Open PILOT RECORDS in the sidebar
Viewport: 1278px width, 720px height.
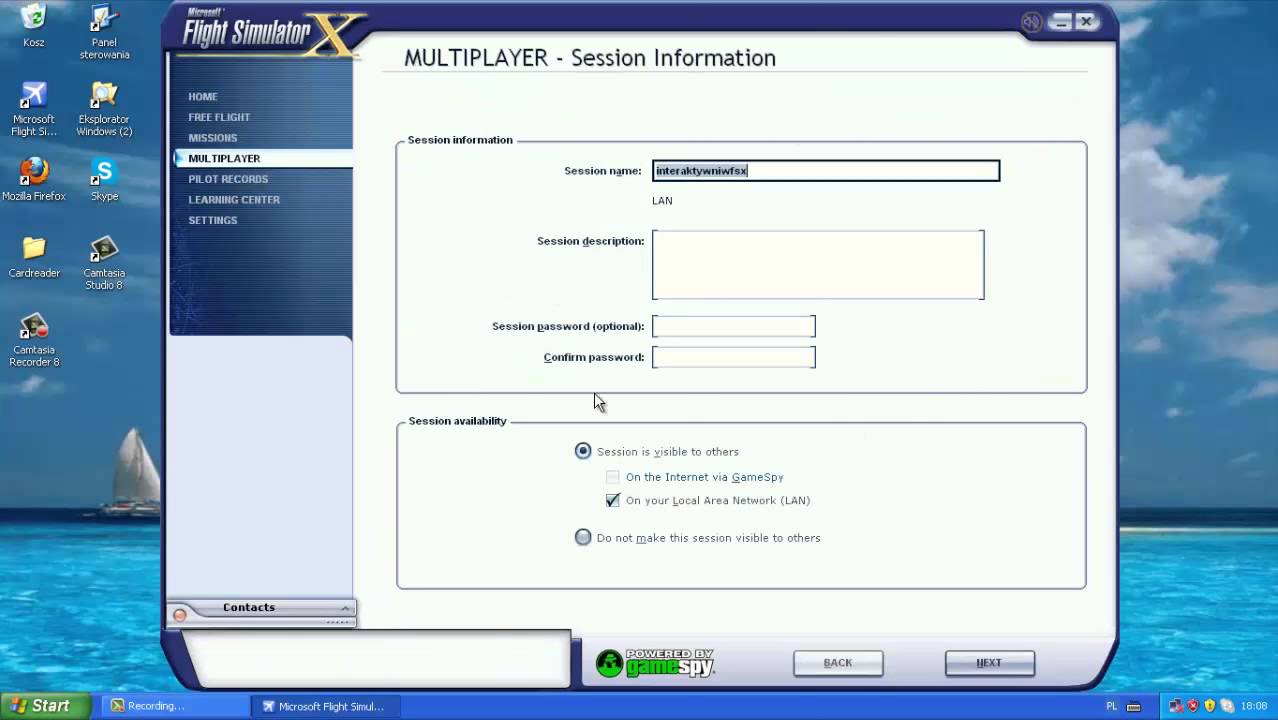(x=228, y=179)
